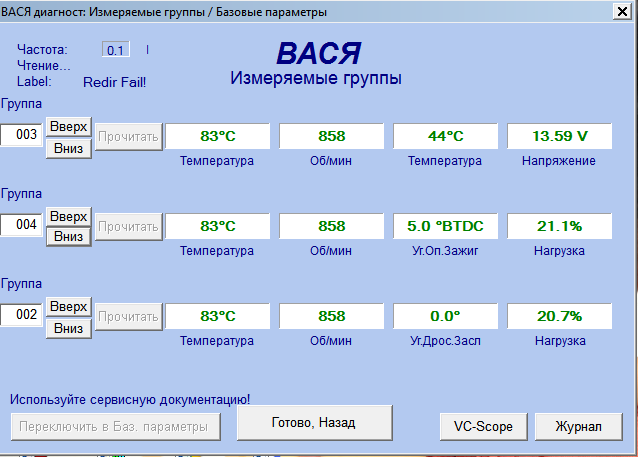Click the Напряжение label
The width and height of the screenshot is (638, 457).
click(x=559, y=161)
